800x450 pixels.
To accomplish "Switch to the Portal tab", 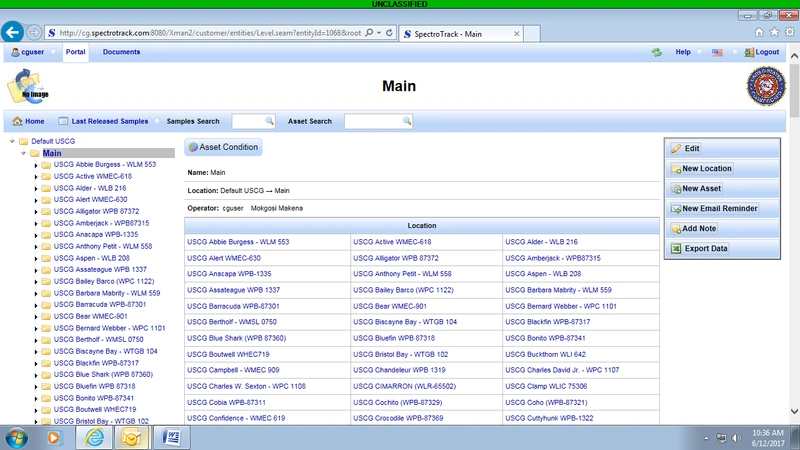I will 76,52.
